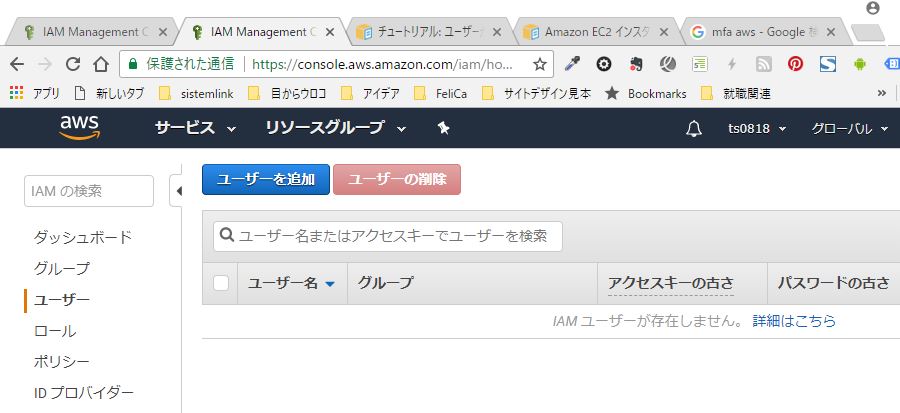Open the 就職関連 bookmark folder
The image size is (900, 413).
(x=736, y=93)
